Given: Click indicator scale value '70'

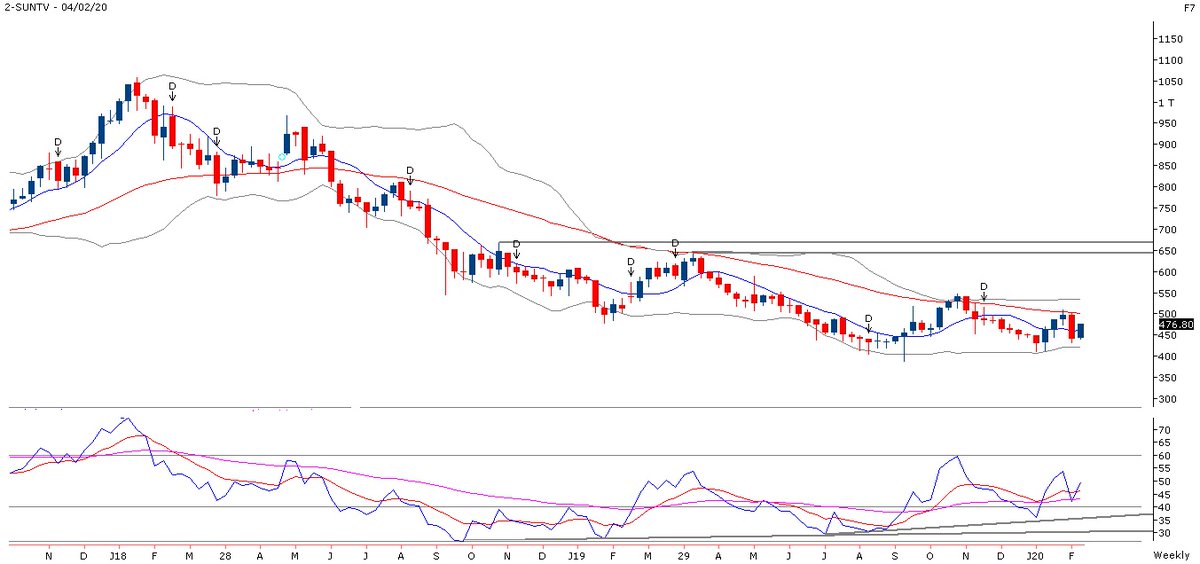Looking at the screenshot, I should 1164,429.
